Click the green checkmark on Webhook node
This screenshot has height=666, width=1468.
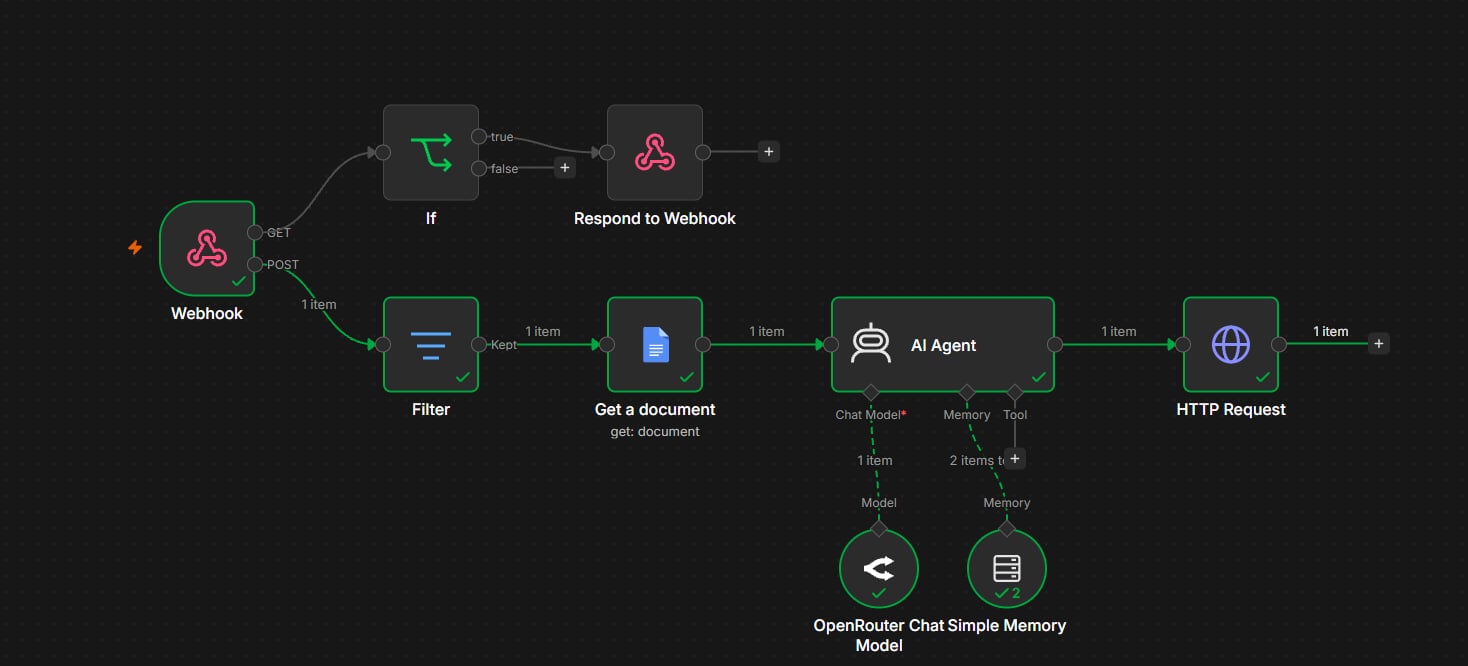tap(239, 281)
